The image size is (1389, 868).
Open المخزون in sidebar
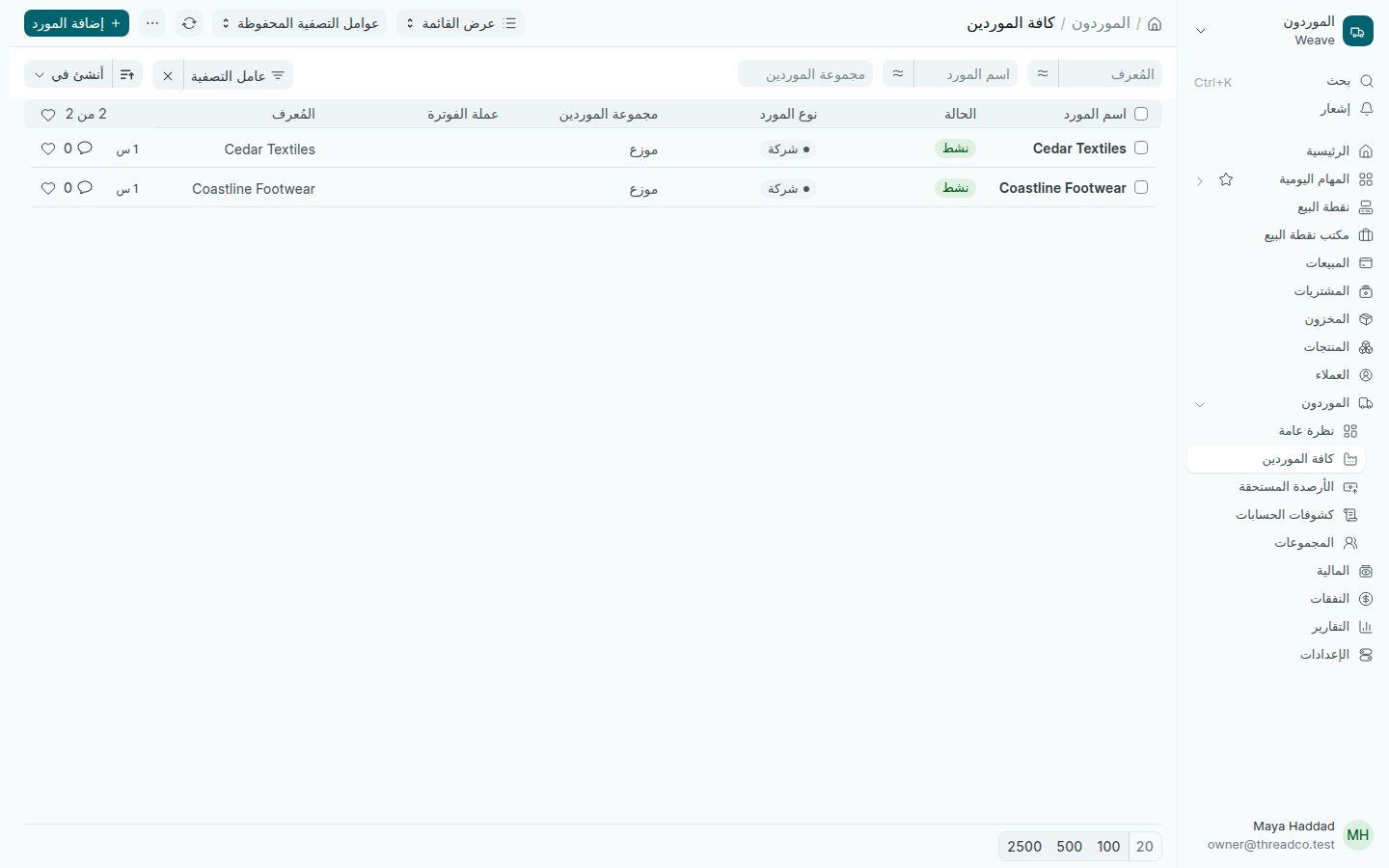[x=1281, y=319]
